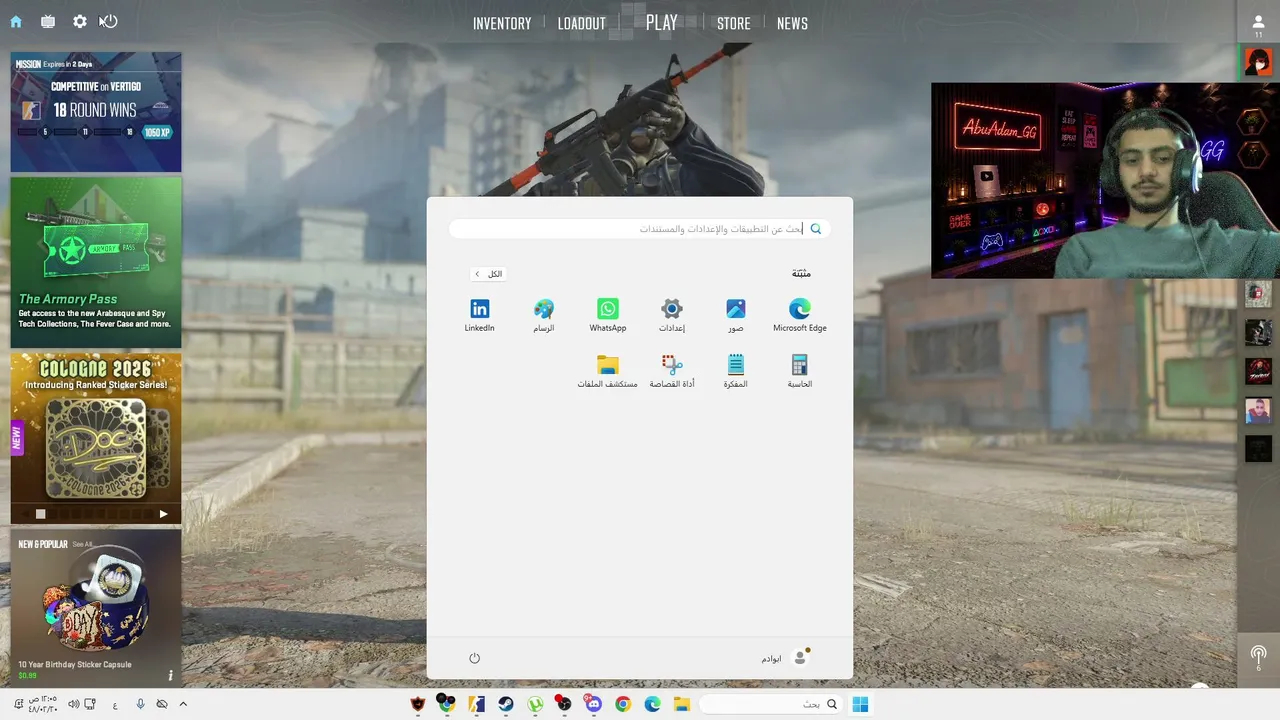Click the quit game power icon
The width and height of the screenshot is (1280, 720).
(x=109, y=22)
